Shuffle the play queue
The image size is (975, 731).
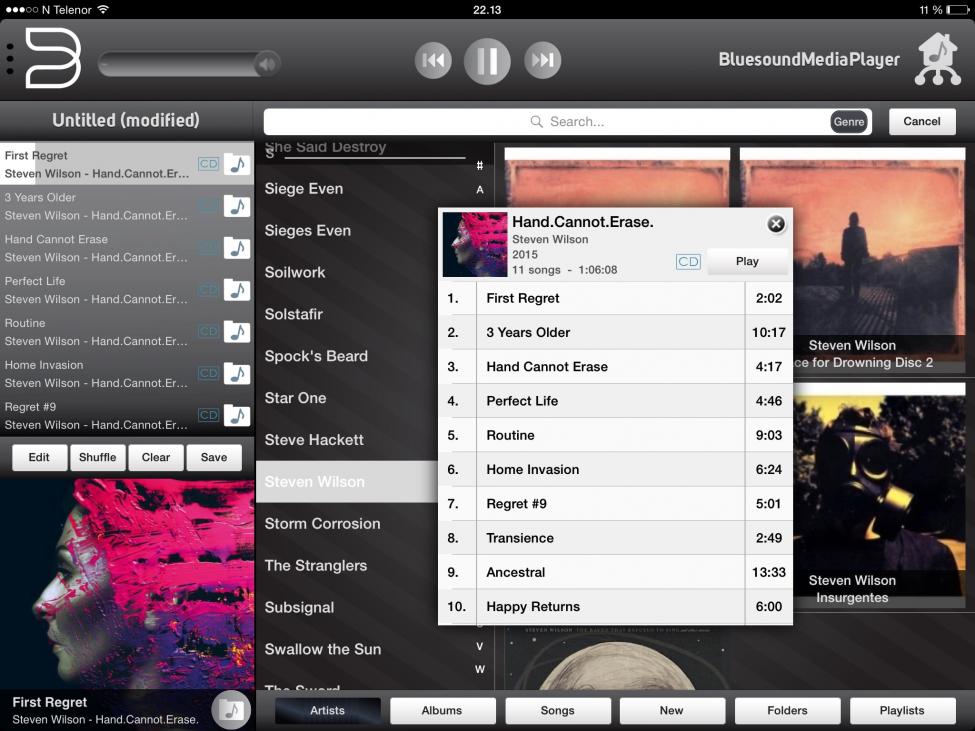point(98,457)
